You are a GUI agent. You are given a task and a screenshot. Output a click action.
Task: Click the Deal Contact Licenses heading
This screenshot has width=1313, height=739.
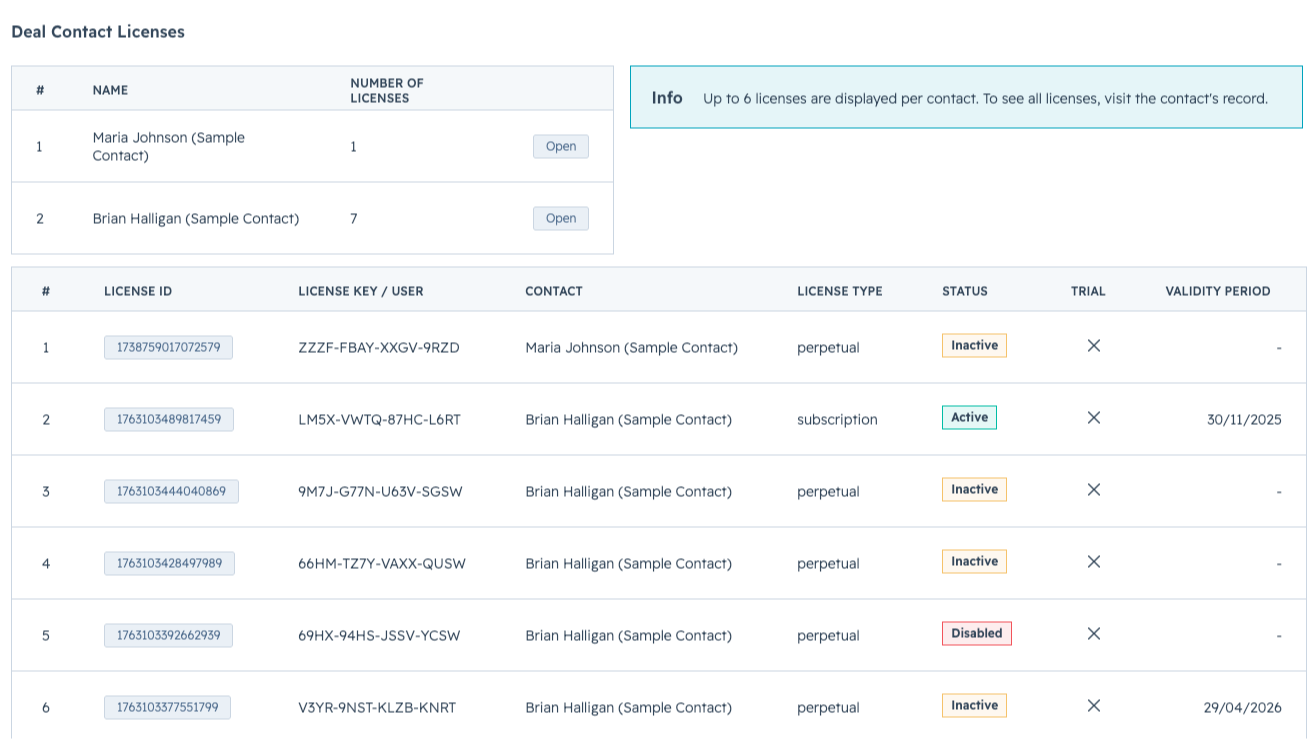point(98,31)
